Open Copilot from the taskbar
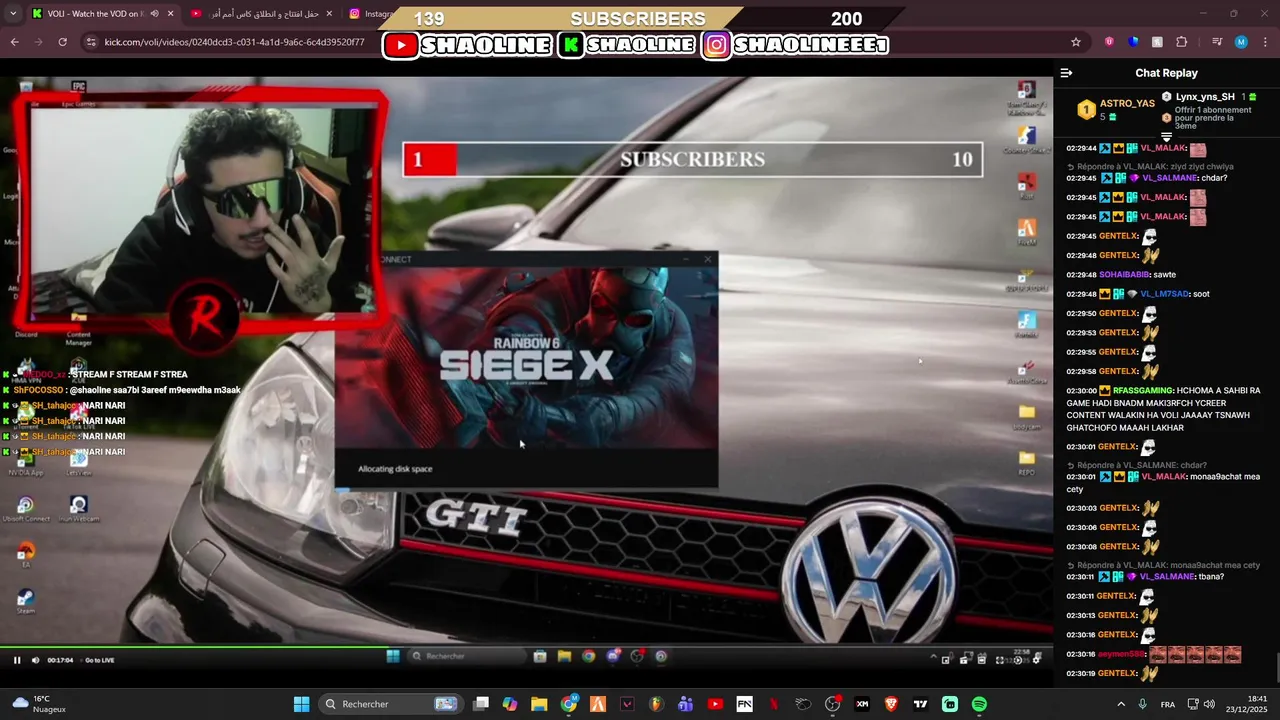This screenshot has width=1280, height=720. click(510, 704)
